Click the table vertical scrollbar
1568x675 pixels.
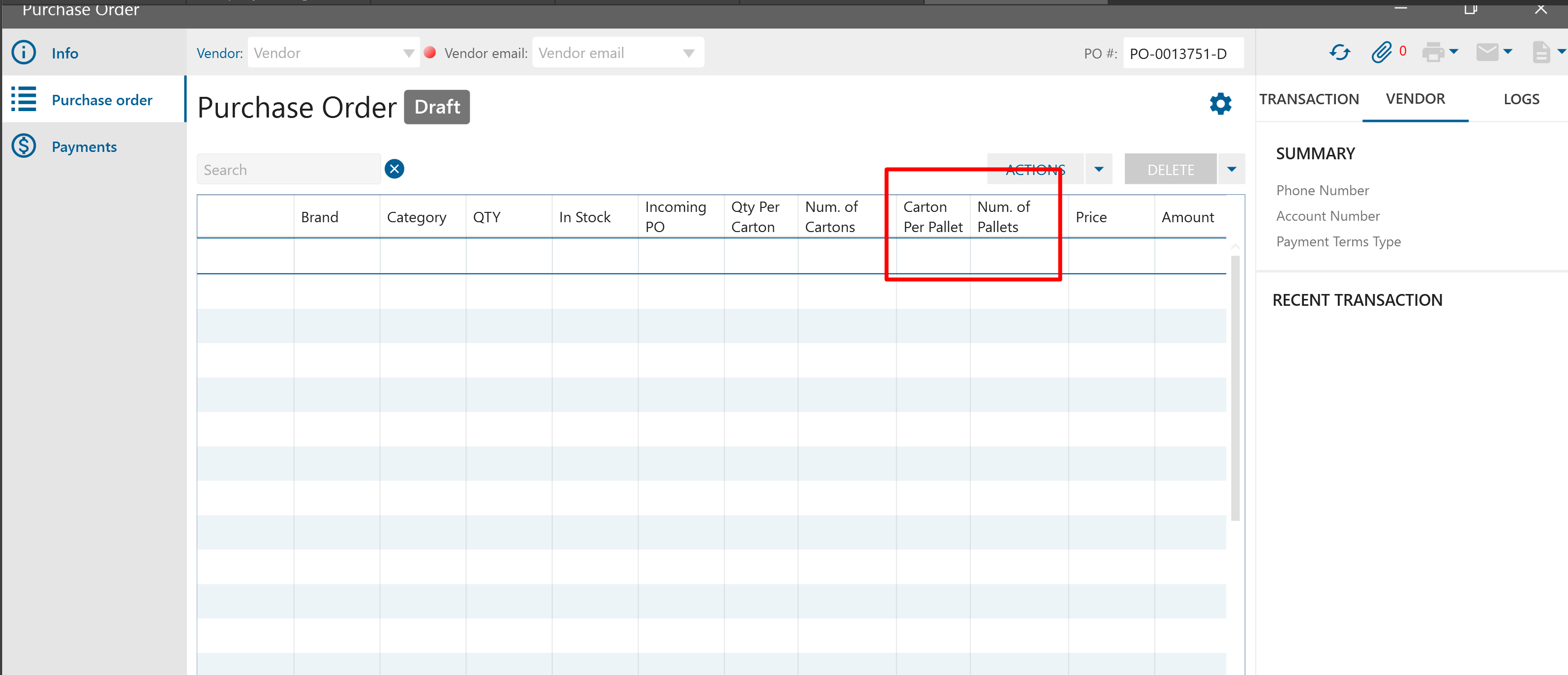[x=1235, y=388]
